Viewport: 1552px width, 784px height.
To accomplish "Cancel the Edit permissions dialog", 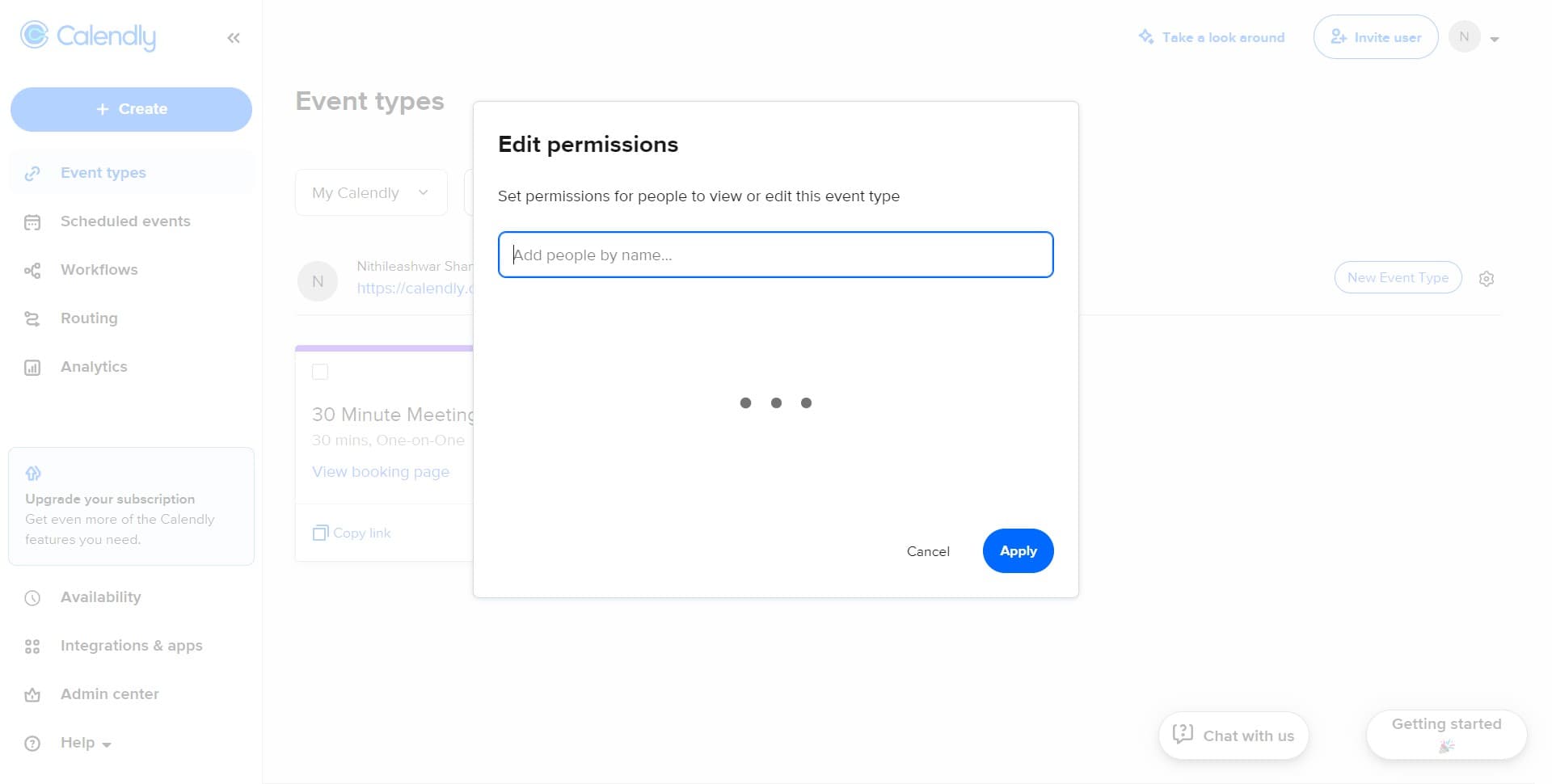I will pyautogui.click(x=928, y=550).
